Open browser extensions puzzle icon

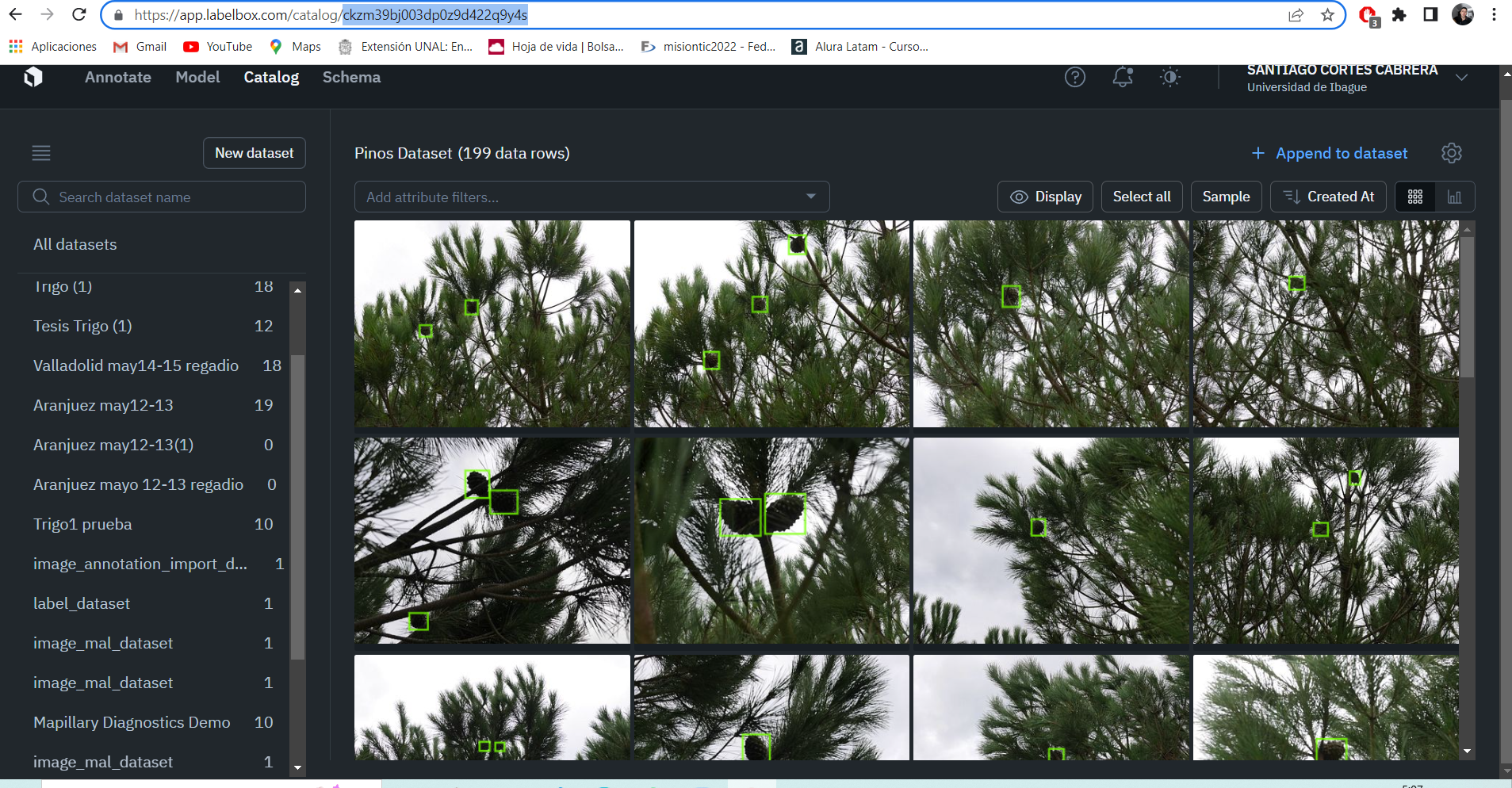1399,15
